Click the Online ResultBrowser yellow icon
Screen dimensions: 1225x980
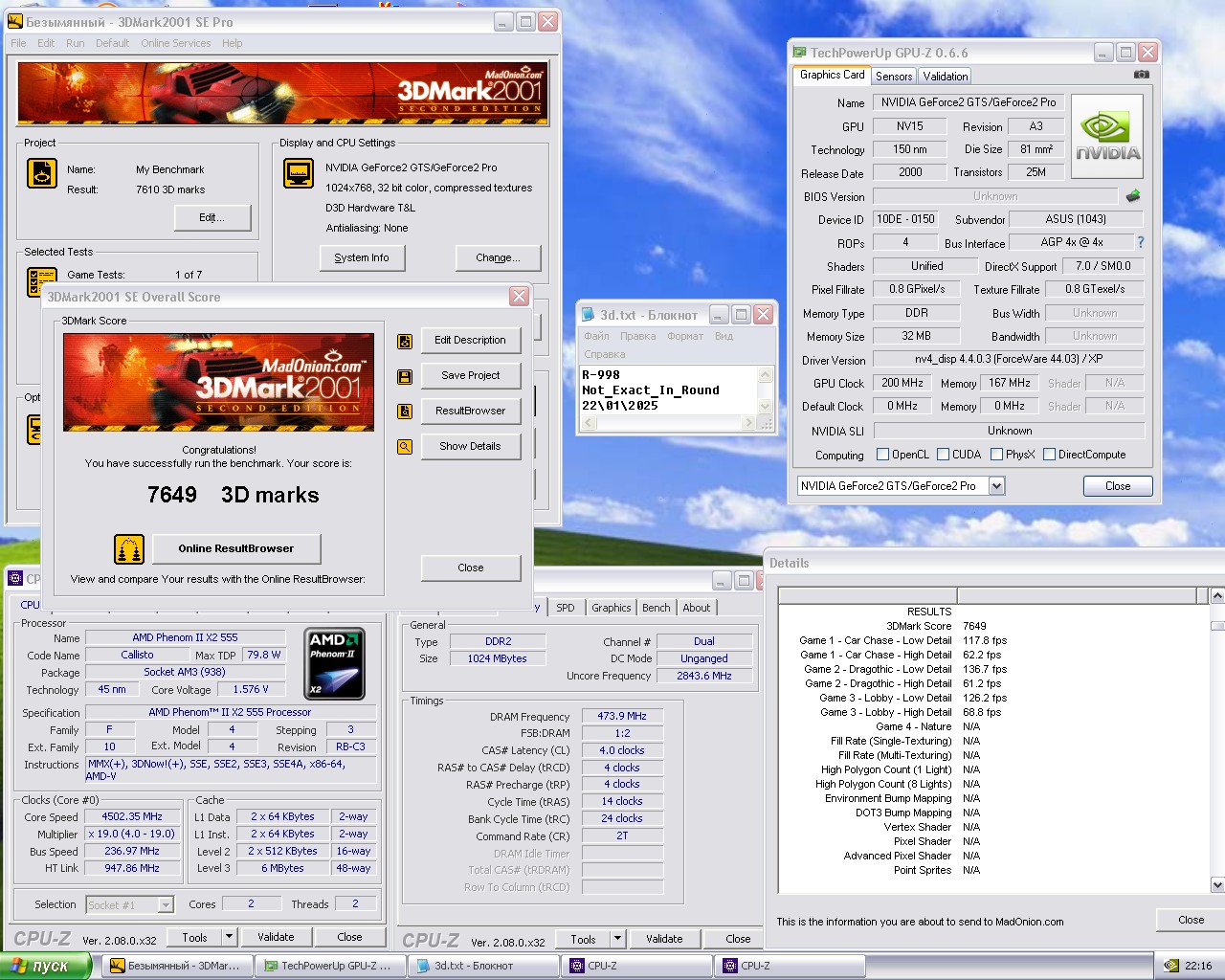click(129, 549)
